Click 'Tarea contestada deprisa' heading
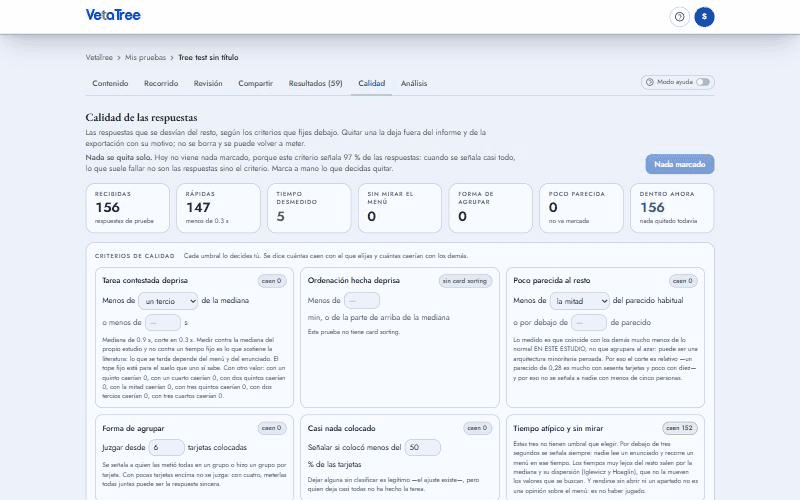 pyautogui.click(x=145, y=280)
